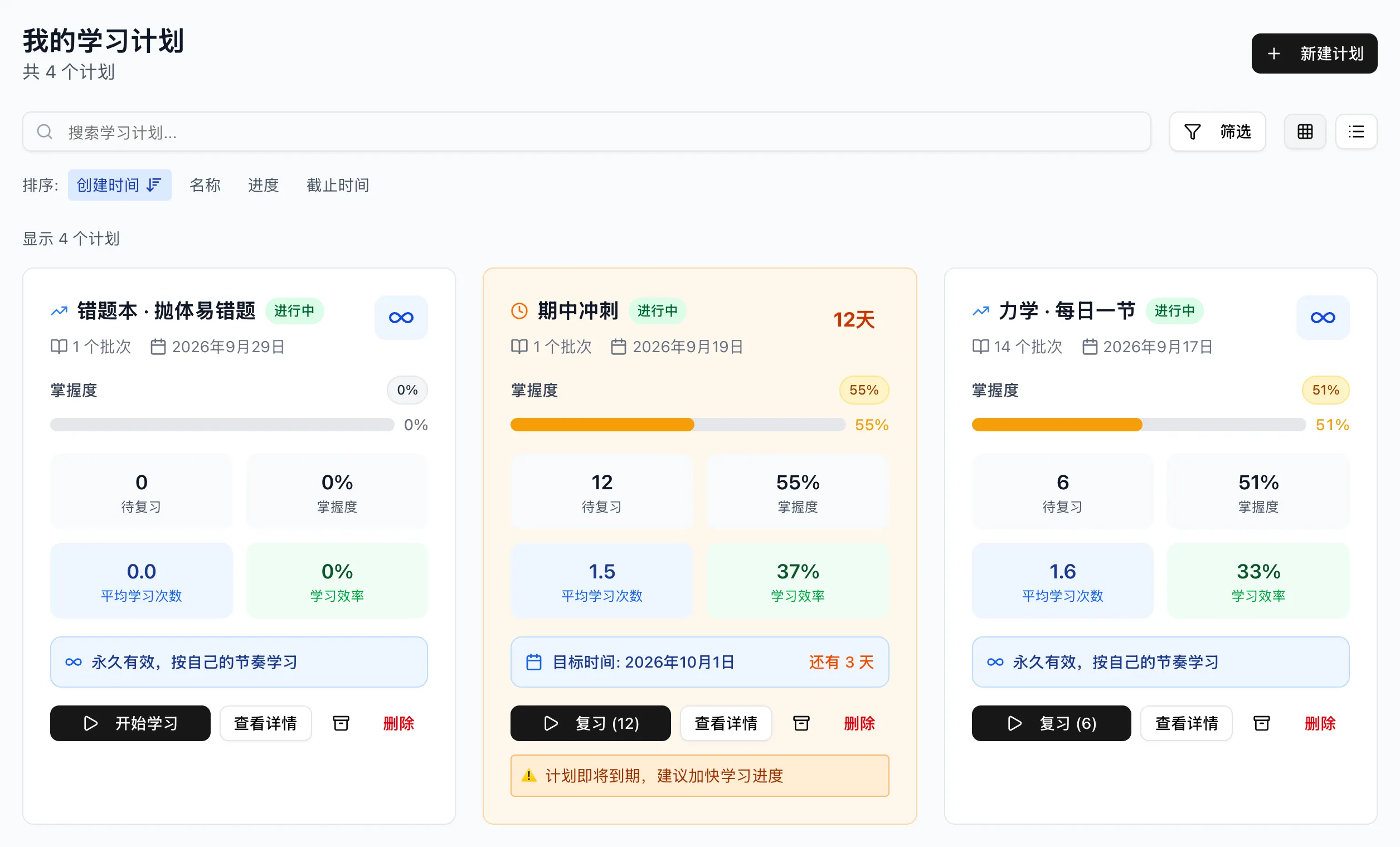The image size is (1400, 847).
Task: Sort plans by 进度
Action: 263,184
